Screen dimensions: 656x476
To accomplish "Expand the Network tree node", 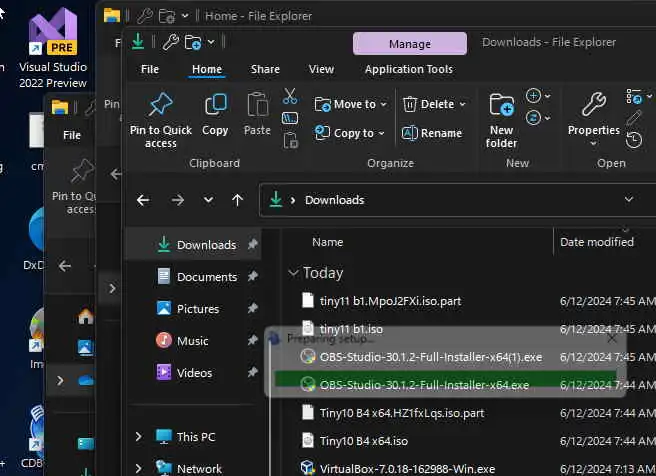I will click(139, 468).
